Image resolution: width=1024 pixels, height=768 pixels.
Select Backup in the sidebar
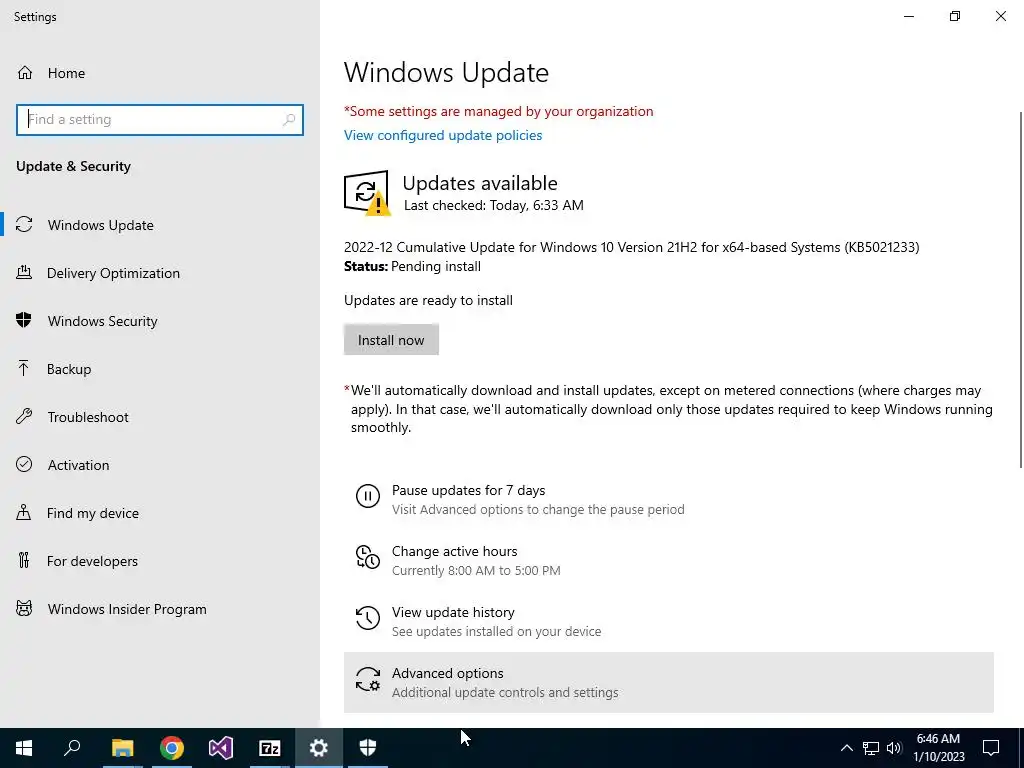point(160,369)
